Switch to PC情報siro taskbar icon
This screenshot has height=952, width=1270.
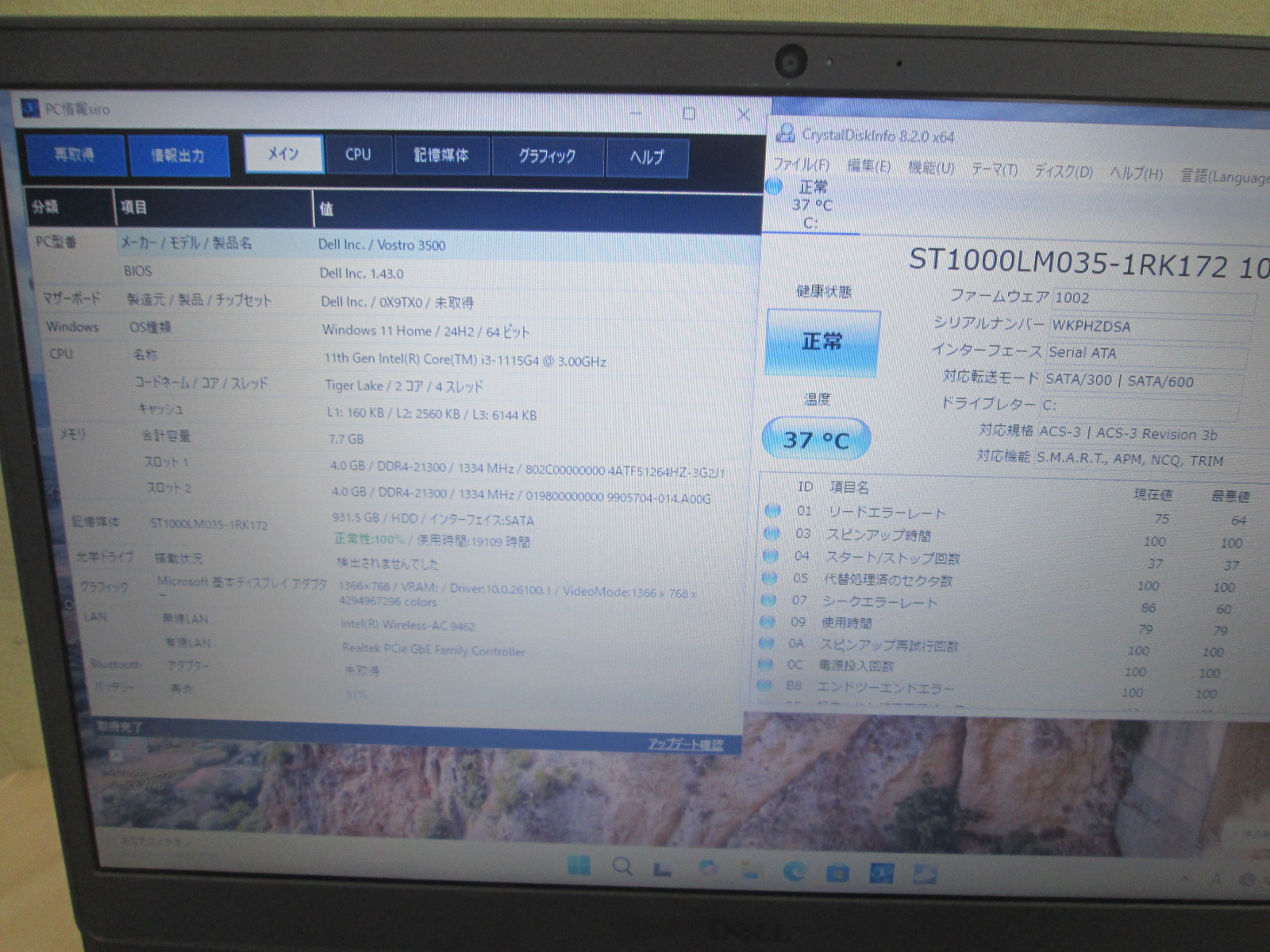click(881, 873)
